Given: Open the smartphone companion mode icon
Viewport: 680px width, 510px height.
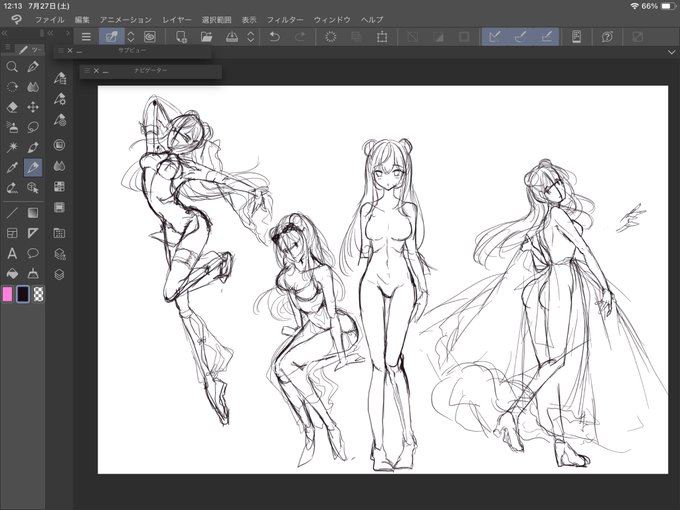Looking at the screenshot, I should [576, 37].
